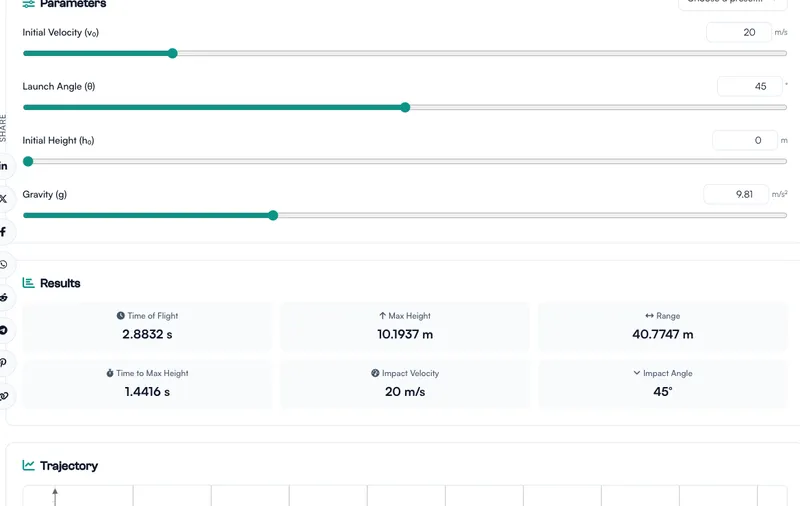Click the Facebook share icon
This screenshot has height=506, width=800.
coord(4,232)
